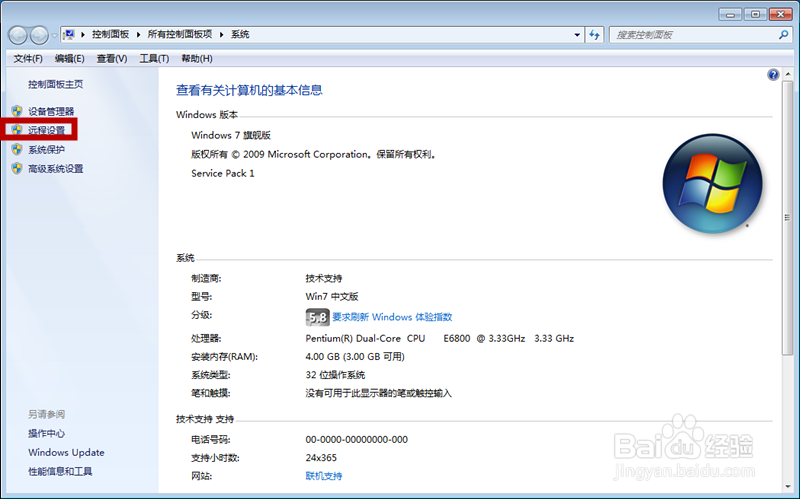Go to 控制面板主页 link
The width and height of the screenshot is (800, 499).
[55, 84]
